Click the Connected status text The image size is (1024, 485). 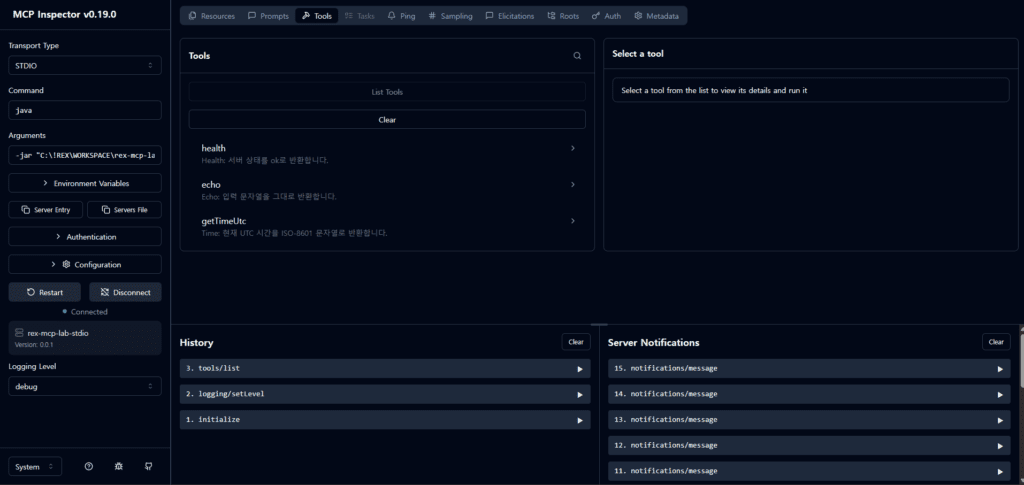coord(89,312)
